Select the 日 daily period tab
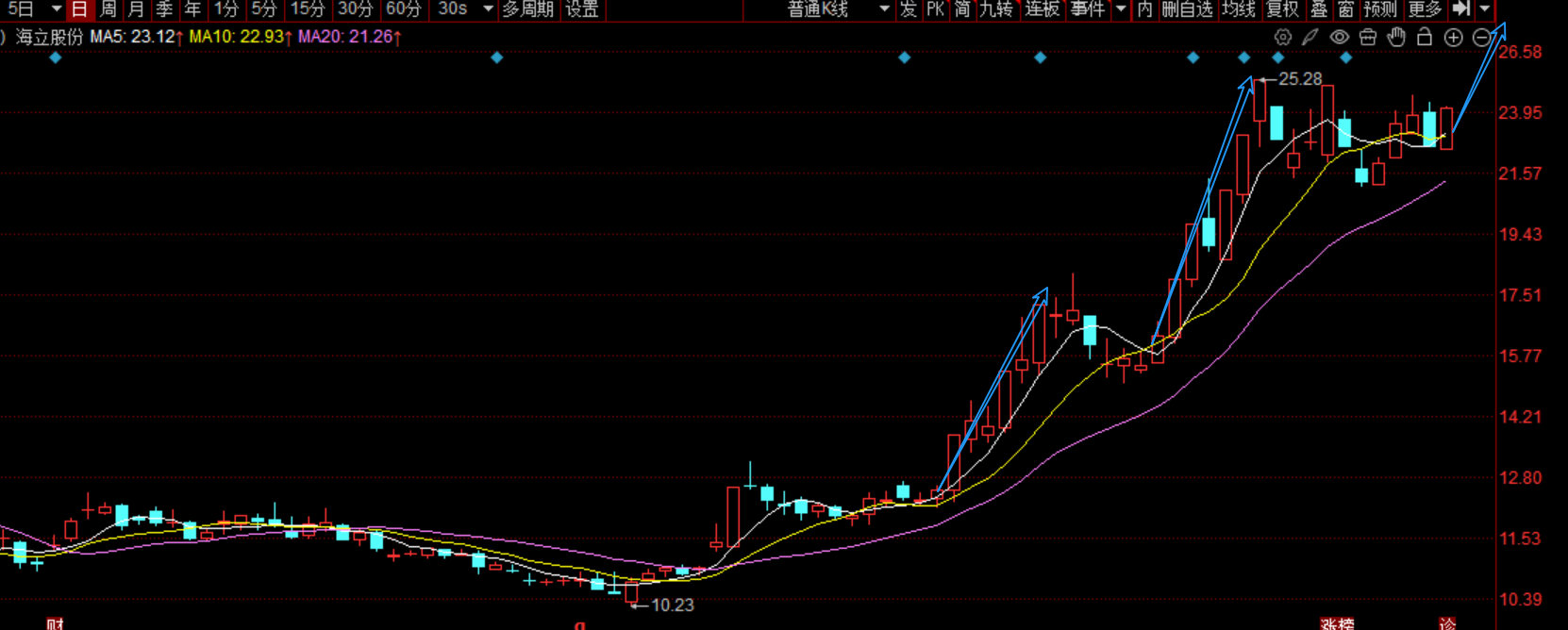Screen dimensions: 1568x630 79,9
